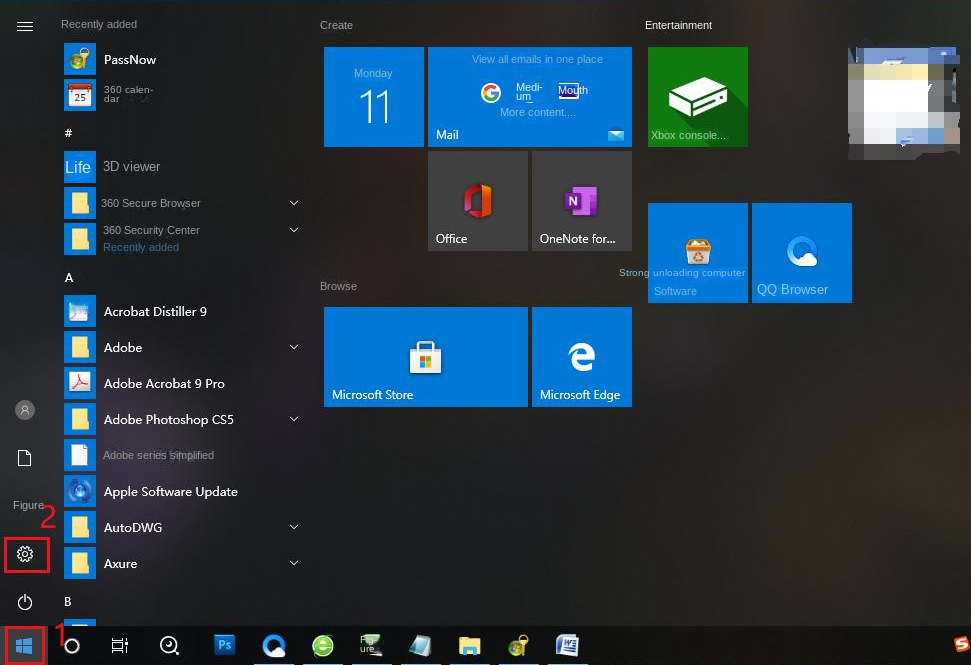971x665 pixels.
Task: Launch the Microsoft Edge tile
Action: coord(581,357)
